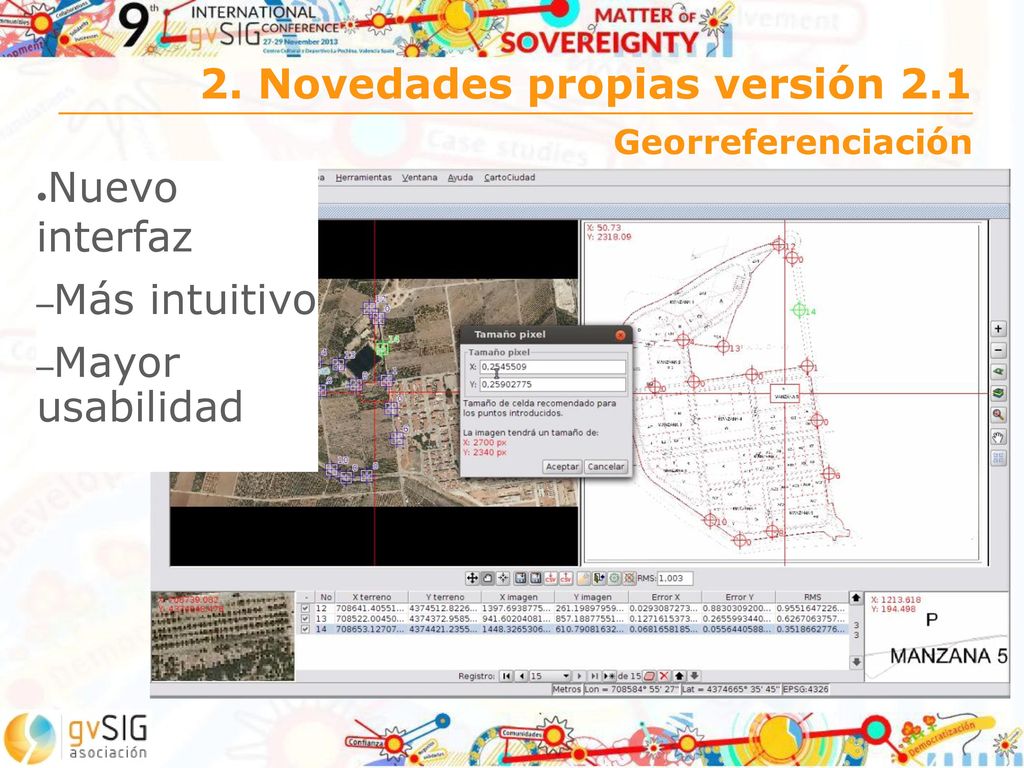Click Cancelar in Tamaño pixel dialog
Viewport: 1024px width, 768px height.
click(606, 466)
